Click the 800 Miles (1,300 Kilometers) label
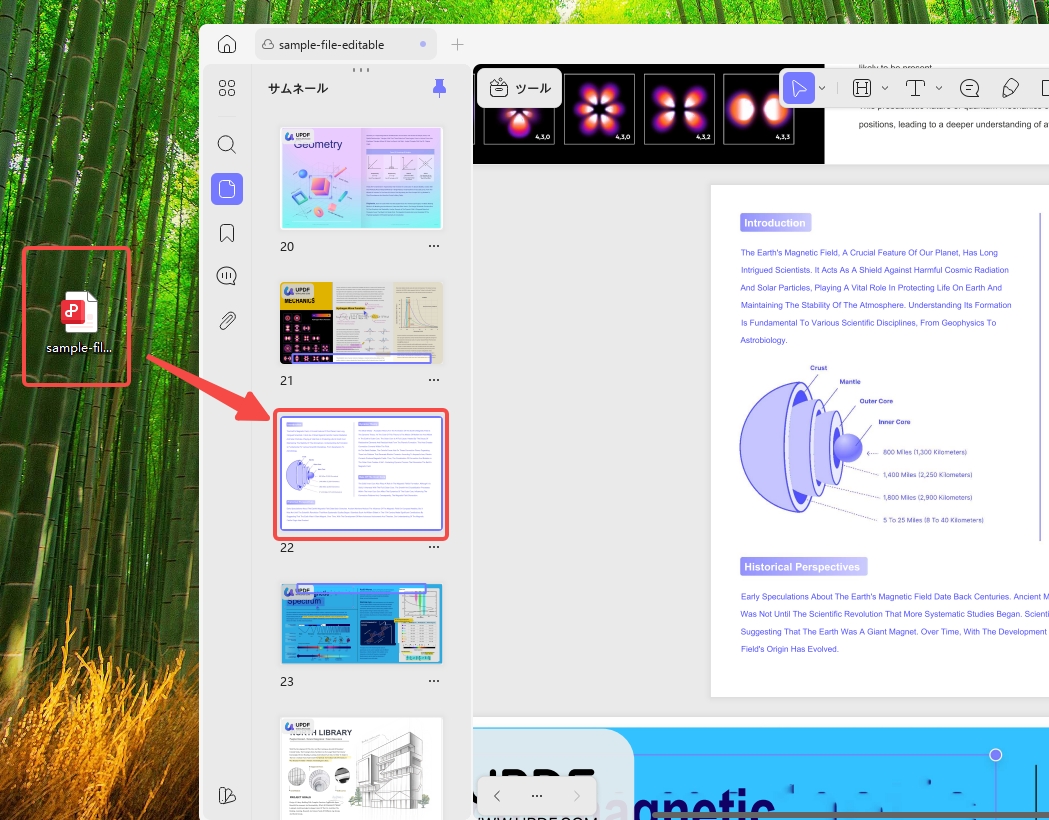The width and height of the screenshot is (1049, 820). click(x=925, y=452)
